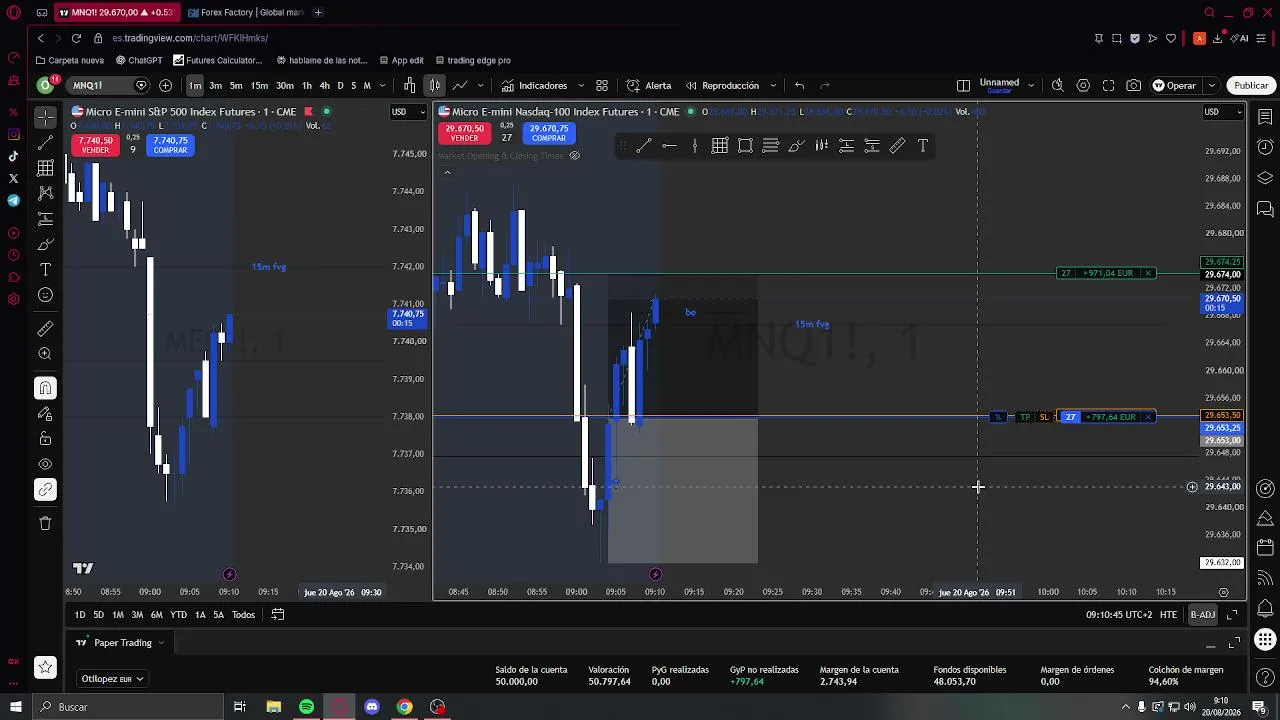
Task: Switch to the 5m timeframe
Action: pyautogui.click(x=236, y=85)
